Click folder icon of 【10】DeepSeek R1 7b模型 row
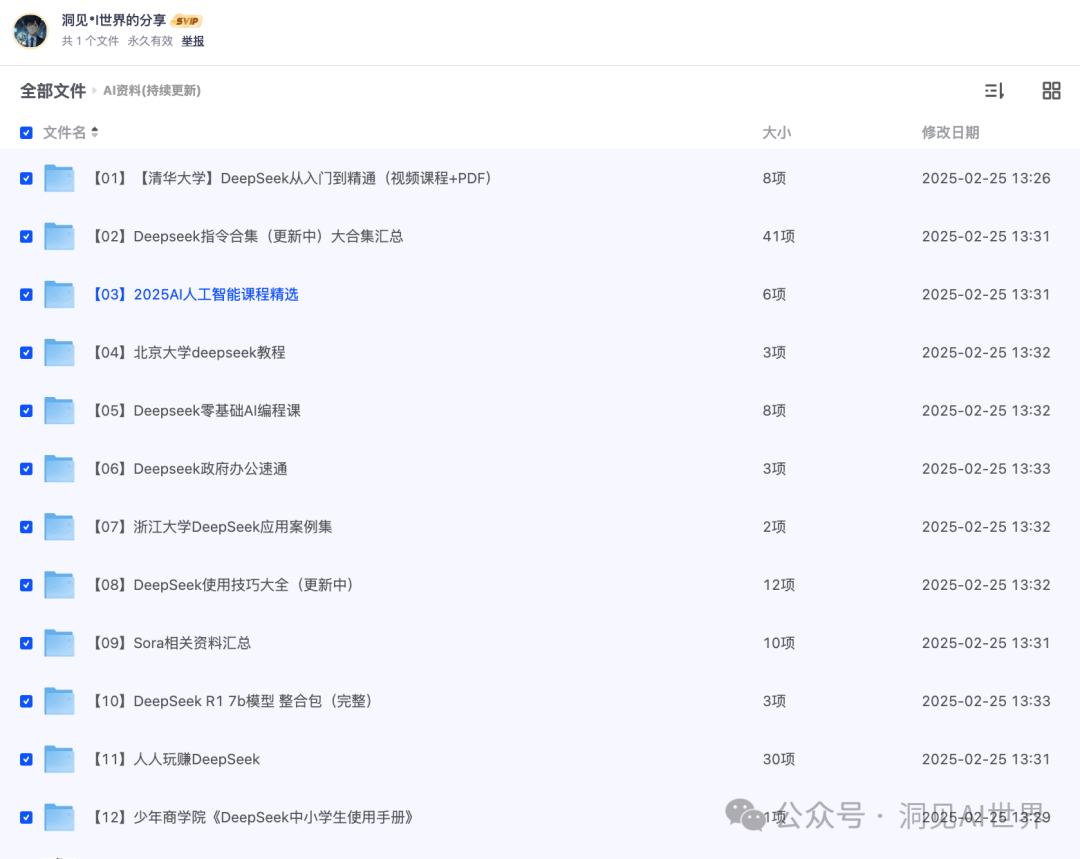Viewport: 1080px width, 859px height. (x=59, y=701)
